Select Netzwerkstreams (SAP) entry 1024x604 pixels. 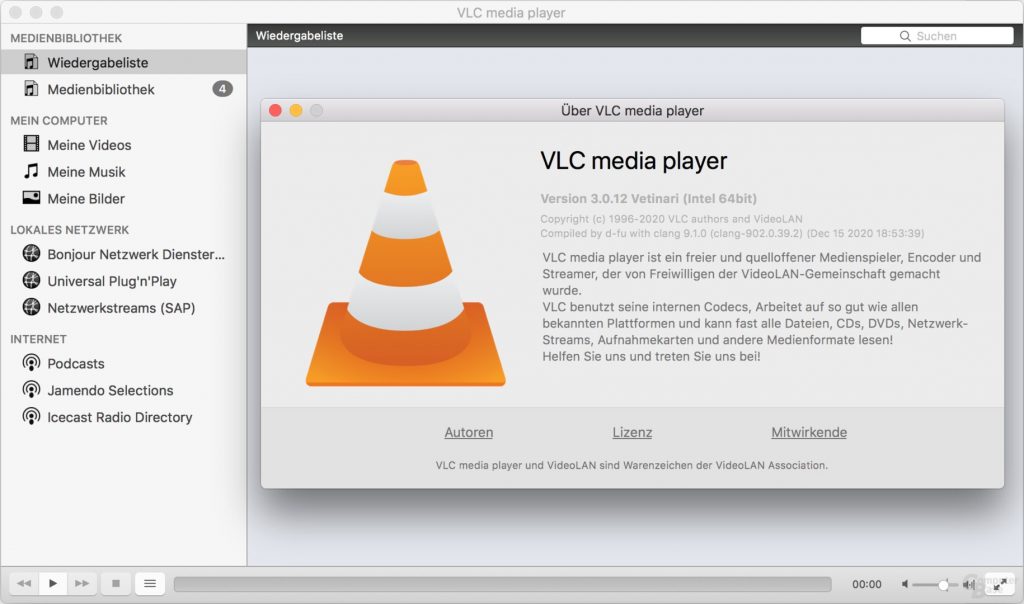tap(123, 307)
